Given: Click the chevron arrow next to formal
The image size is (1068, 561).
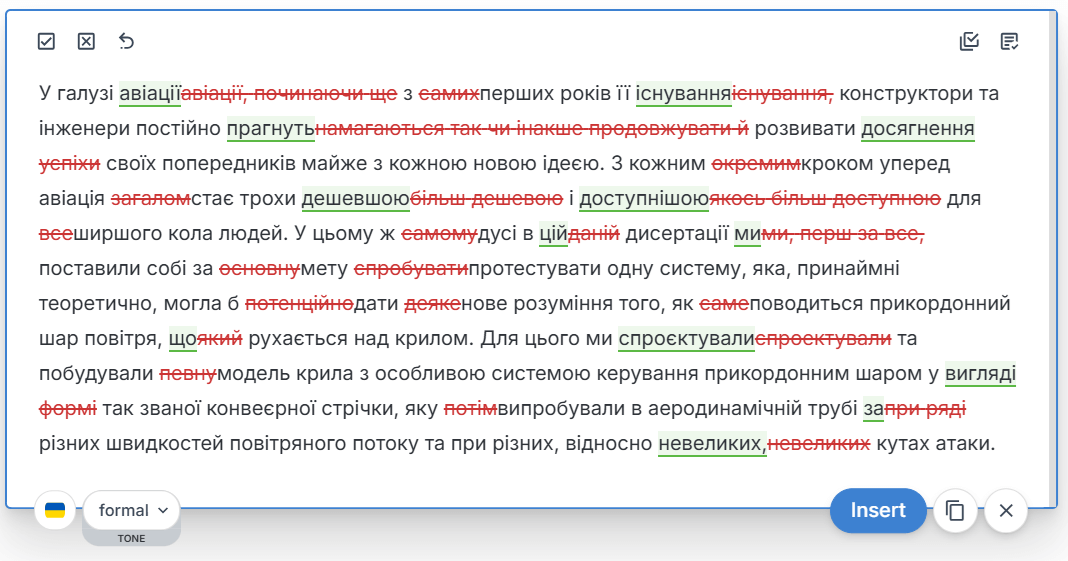Looking at the screenshot, I should coord(163,511).
